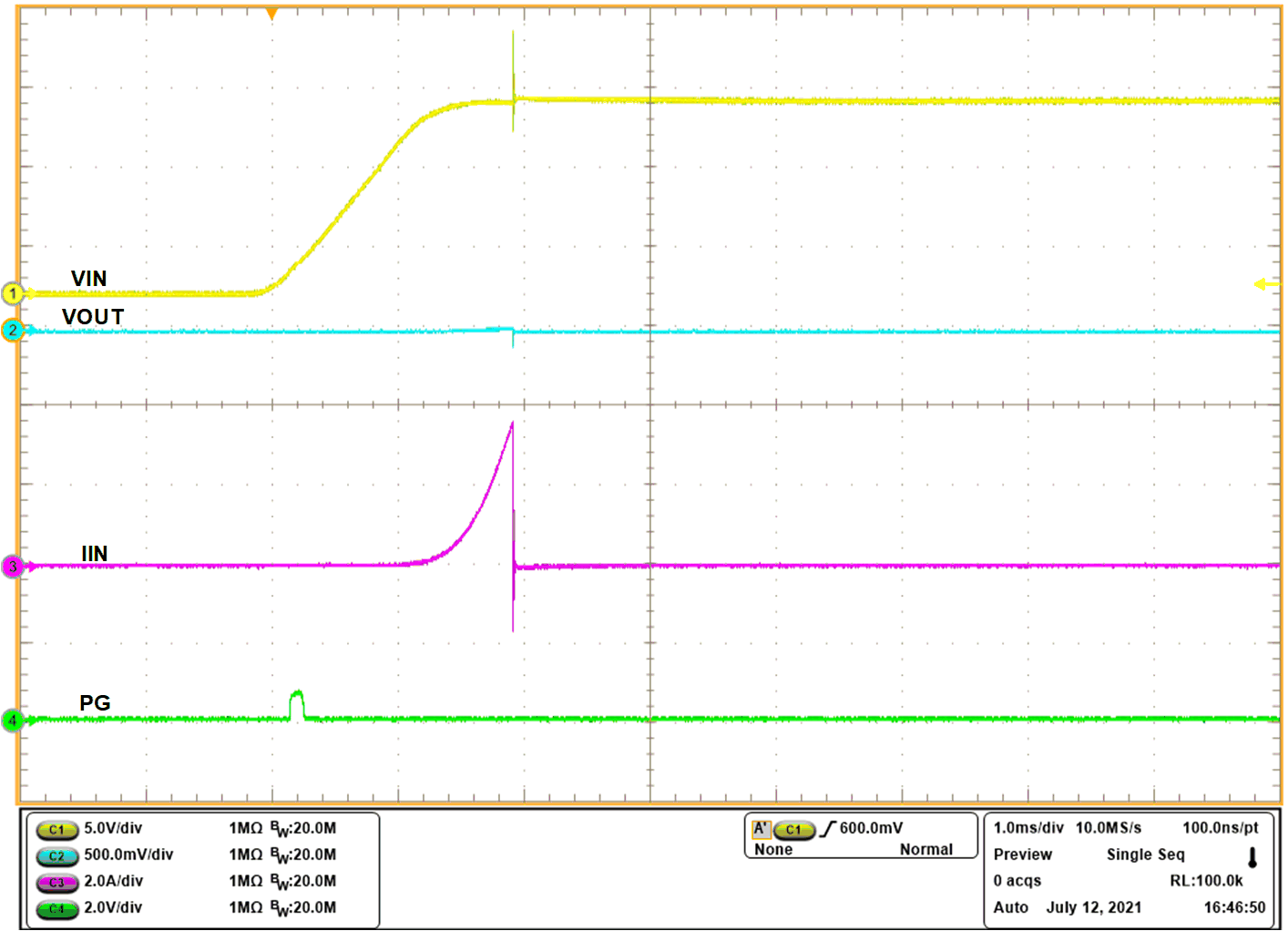Viewport: 1288px width, 931px height.
Task: Open the Auto acquisition mode selector
Action: pyautogui.click(x=1011, y=907)
